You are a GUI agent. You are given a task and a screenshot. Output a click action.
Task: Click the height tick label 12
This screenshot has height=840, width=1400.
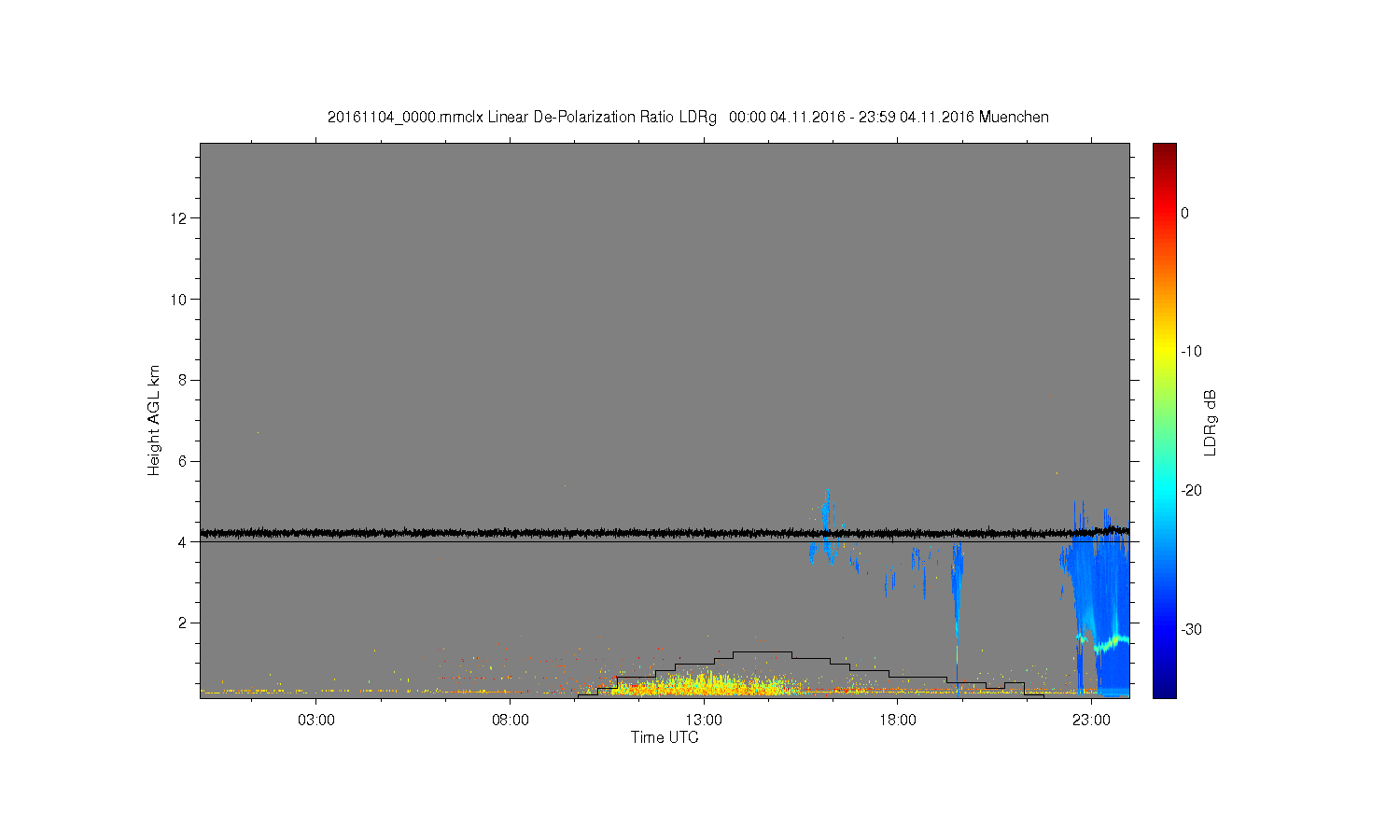point(179,218)
